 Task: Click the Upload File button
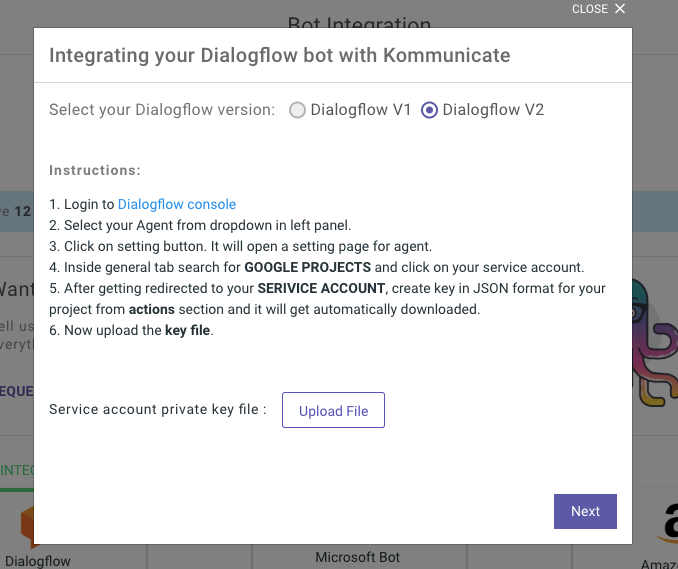tap(333, 410)
